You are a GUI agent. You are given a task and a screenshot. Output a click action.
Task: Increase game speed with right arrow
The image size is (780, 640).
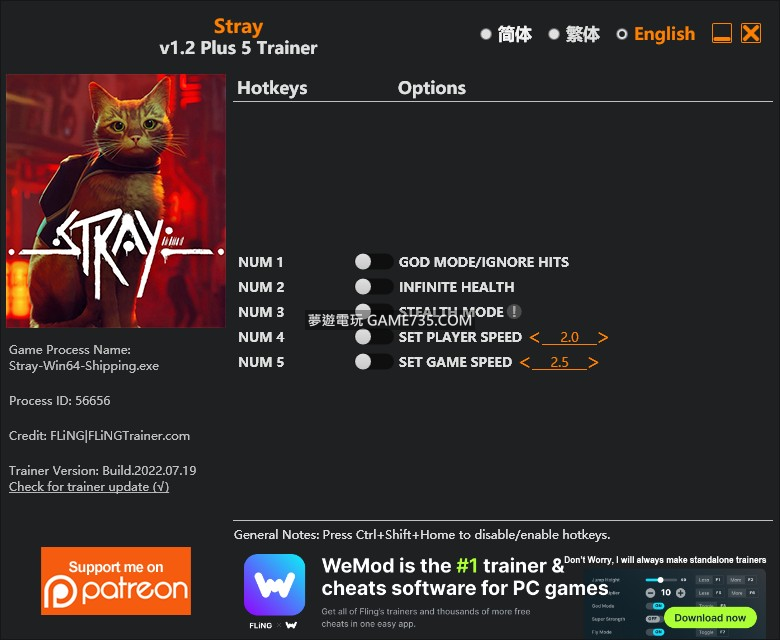pos(593,363)
